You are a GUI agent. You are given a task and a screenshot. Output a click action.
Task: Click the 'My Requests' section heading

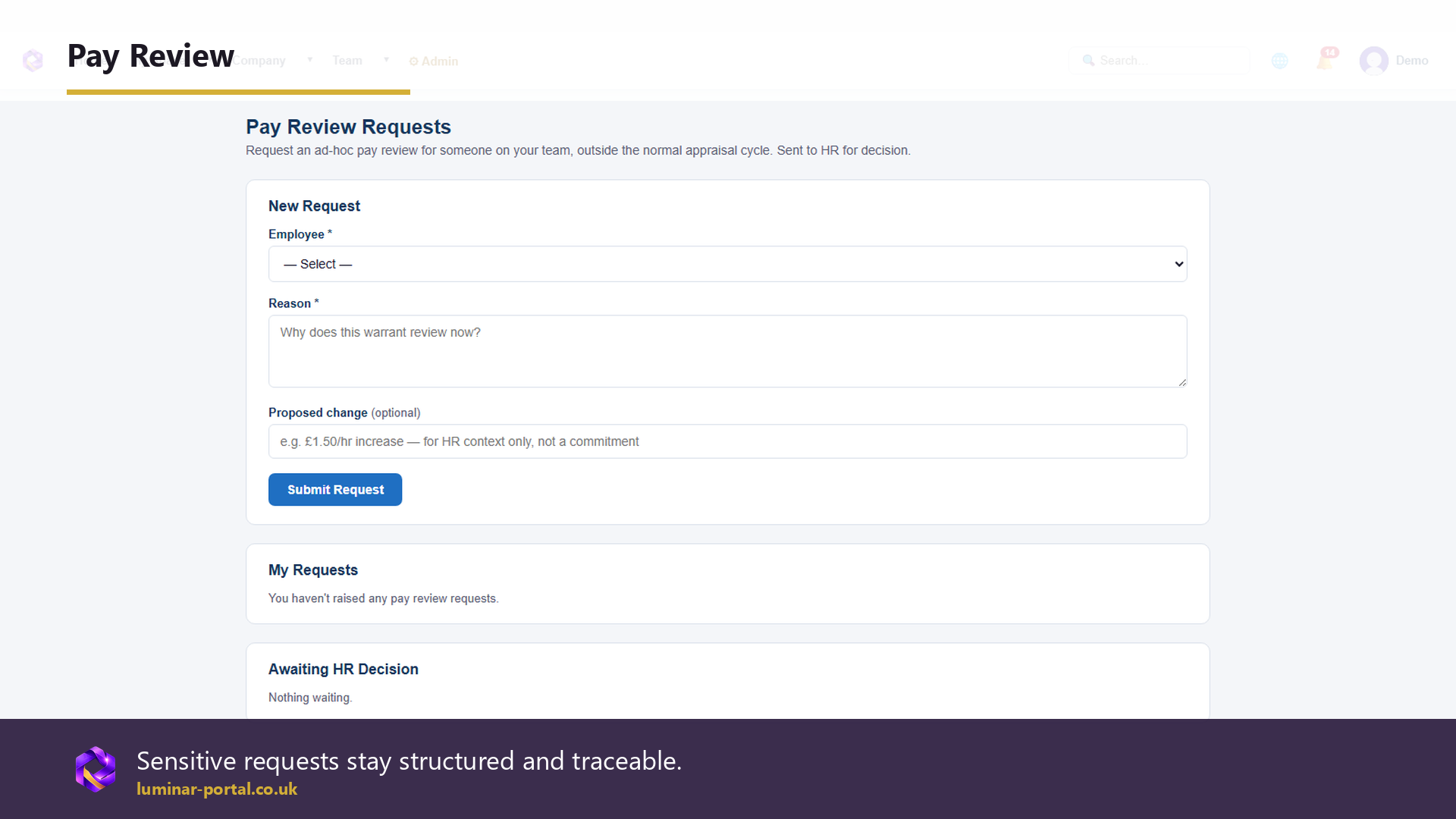point(313,570)
